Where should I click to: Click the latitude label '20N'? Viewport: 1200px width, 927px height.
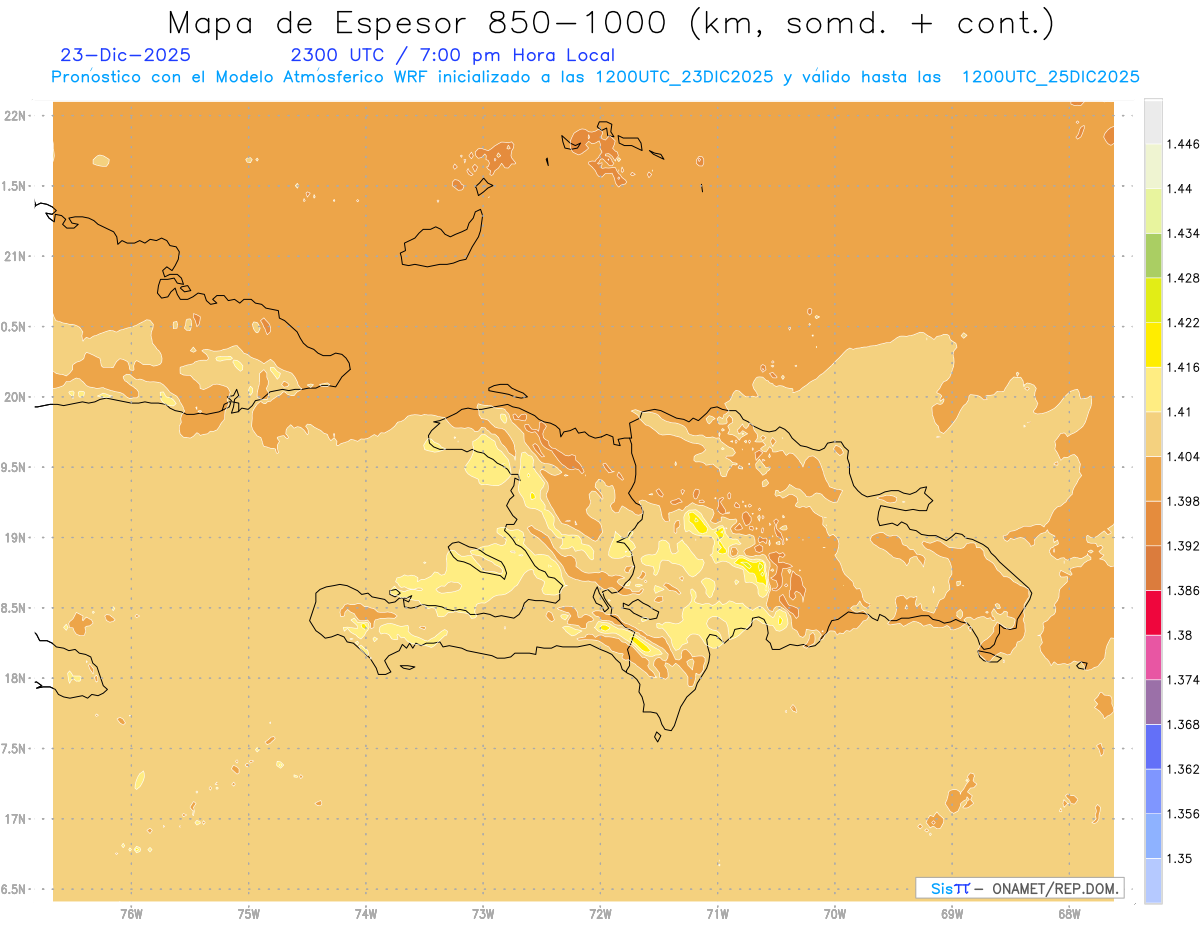15,397
